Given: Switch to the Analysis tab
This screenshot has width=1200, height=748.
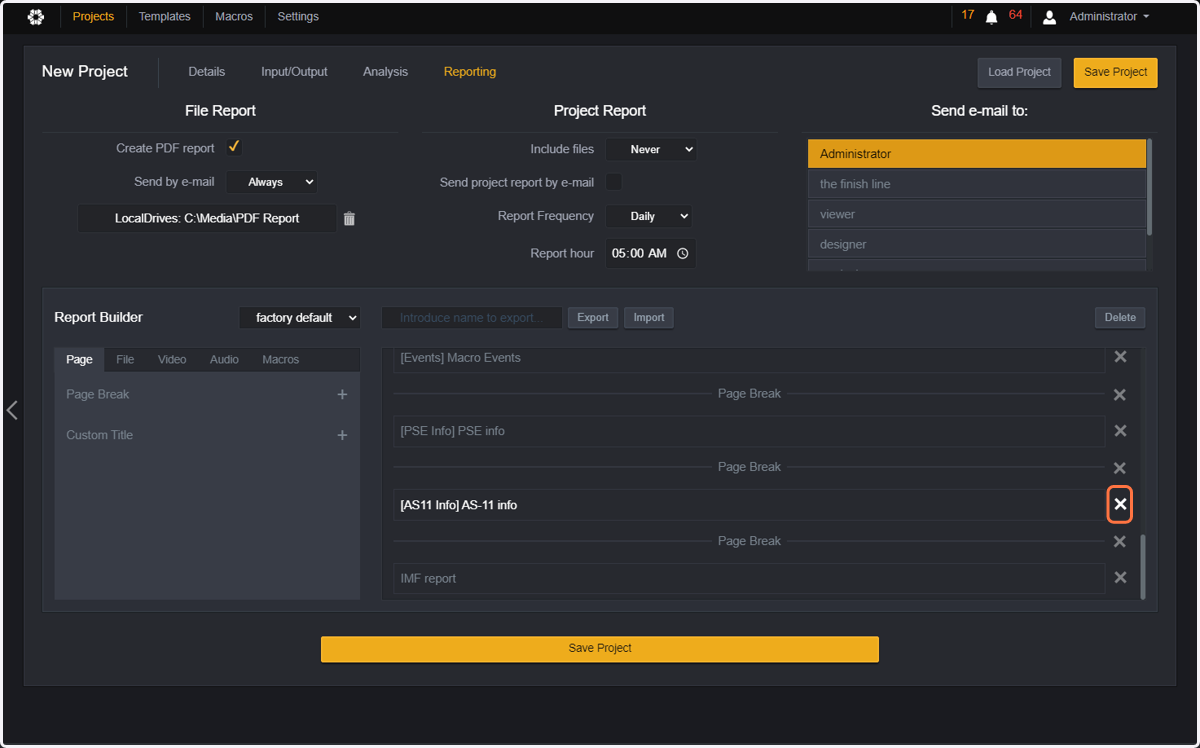Looking at the screenshot, I should [x=386, y=72].
